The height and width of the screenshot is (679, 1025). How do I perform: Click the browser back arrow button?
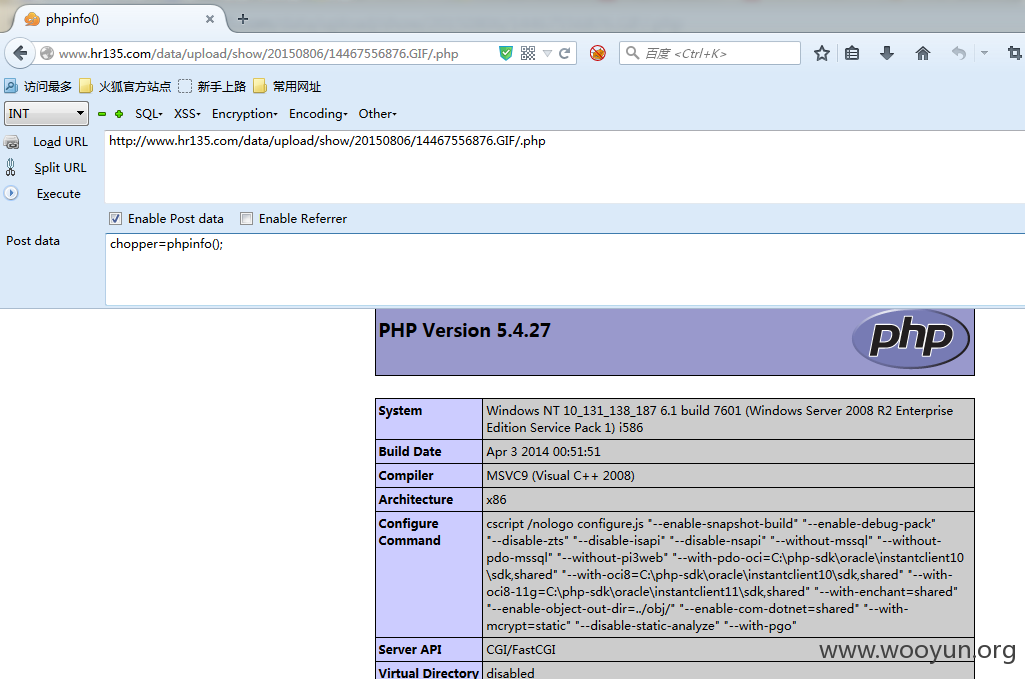tap(20, 53)
